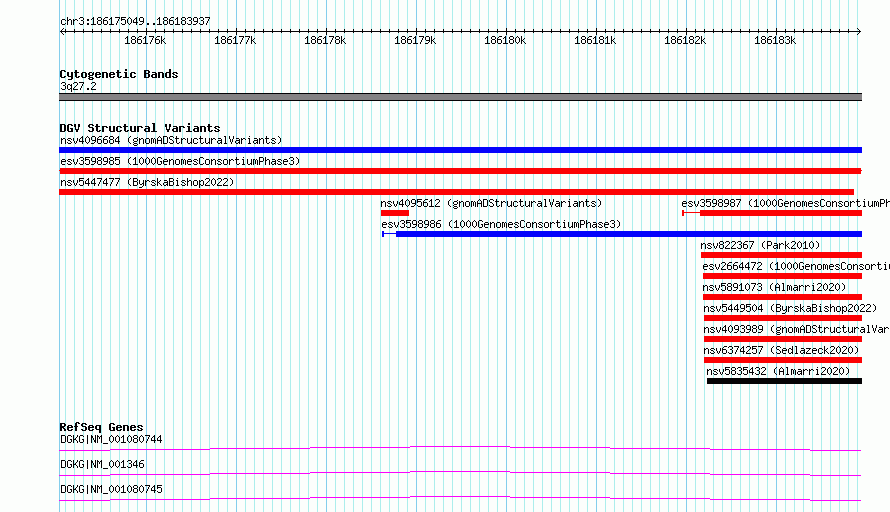Click esv2664472 variant label

pyautogui.click(x=796, y=266)
